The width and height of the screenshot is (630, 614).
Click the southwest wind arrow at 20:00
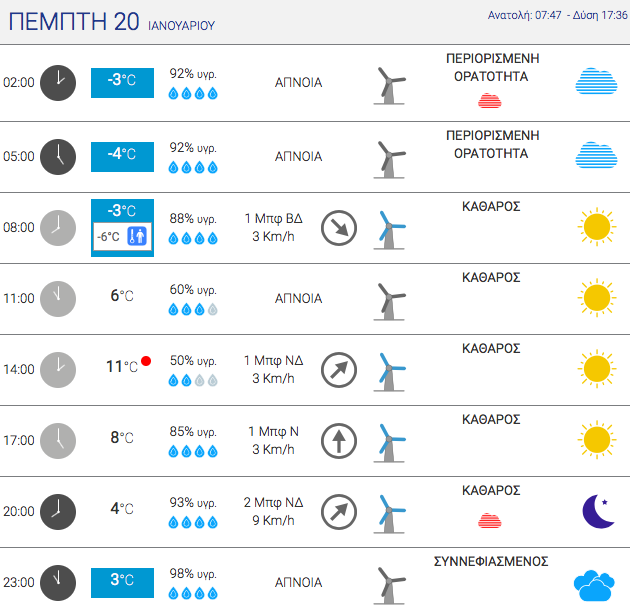pyautogui.click(x=339, y=512)
